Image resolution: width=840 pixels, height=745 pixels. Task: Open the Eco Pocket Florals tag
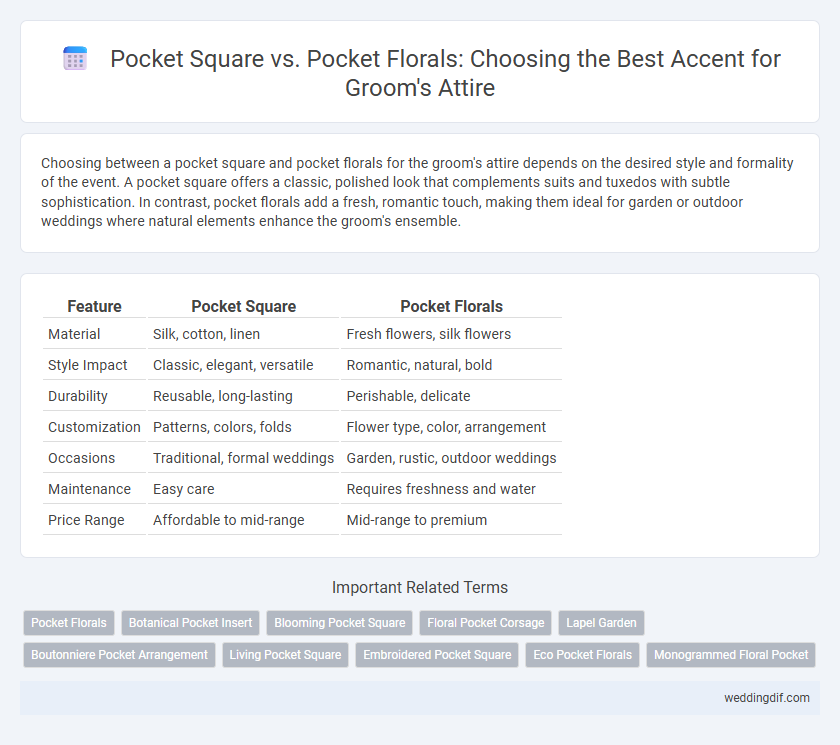pos(582,655)
